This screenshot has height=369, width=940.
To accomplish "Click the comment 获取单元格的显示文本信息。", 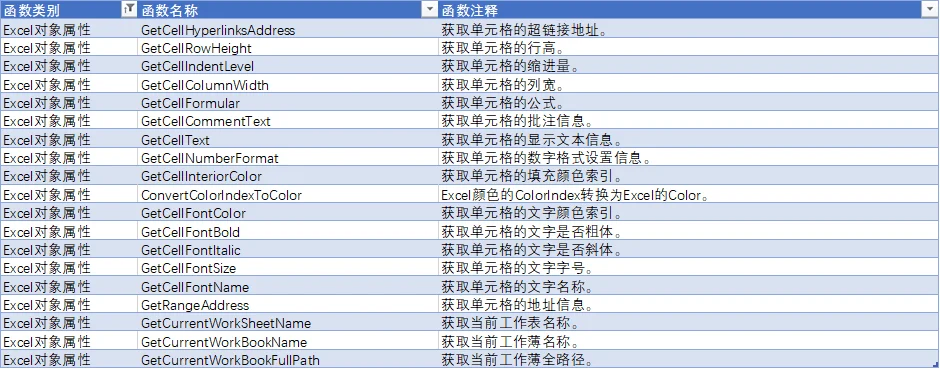I will click(531, 140).
